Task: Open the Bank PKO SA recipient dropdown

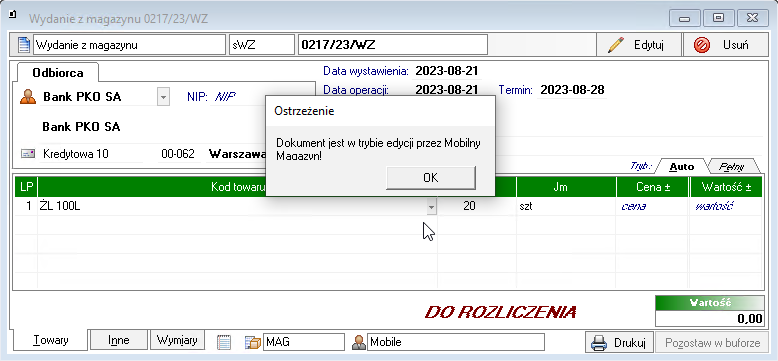Action: [x=163, y=97]
